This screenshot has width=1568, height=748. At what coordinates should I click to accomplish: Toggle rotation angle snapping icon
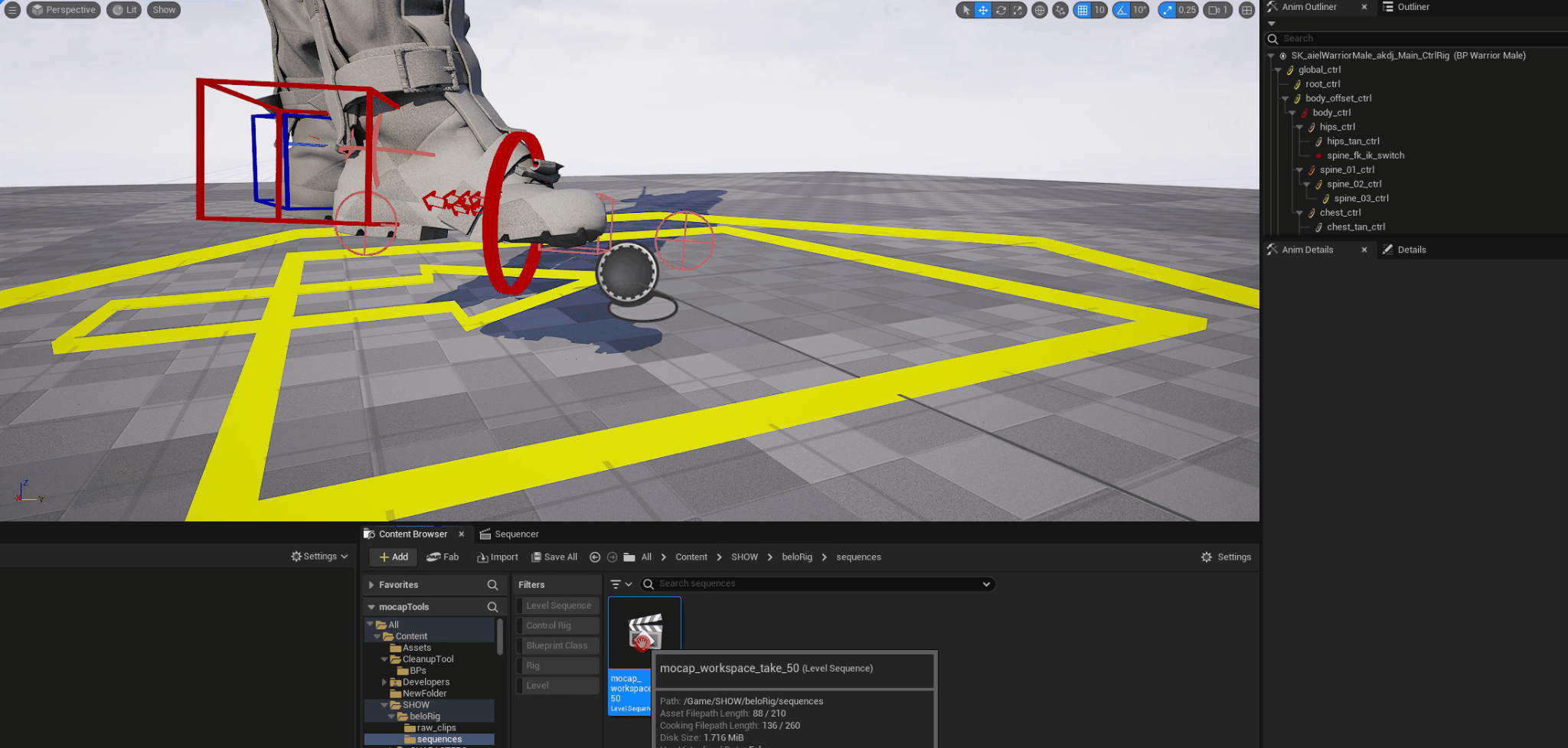pyautogui.click(x=1122, y=10)
